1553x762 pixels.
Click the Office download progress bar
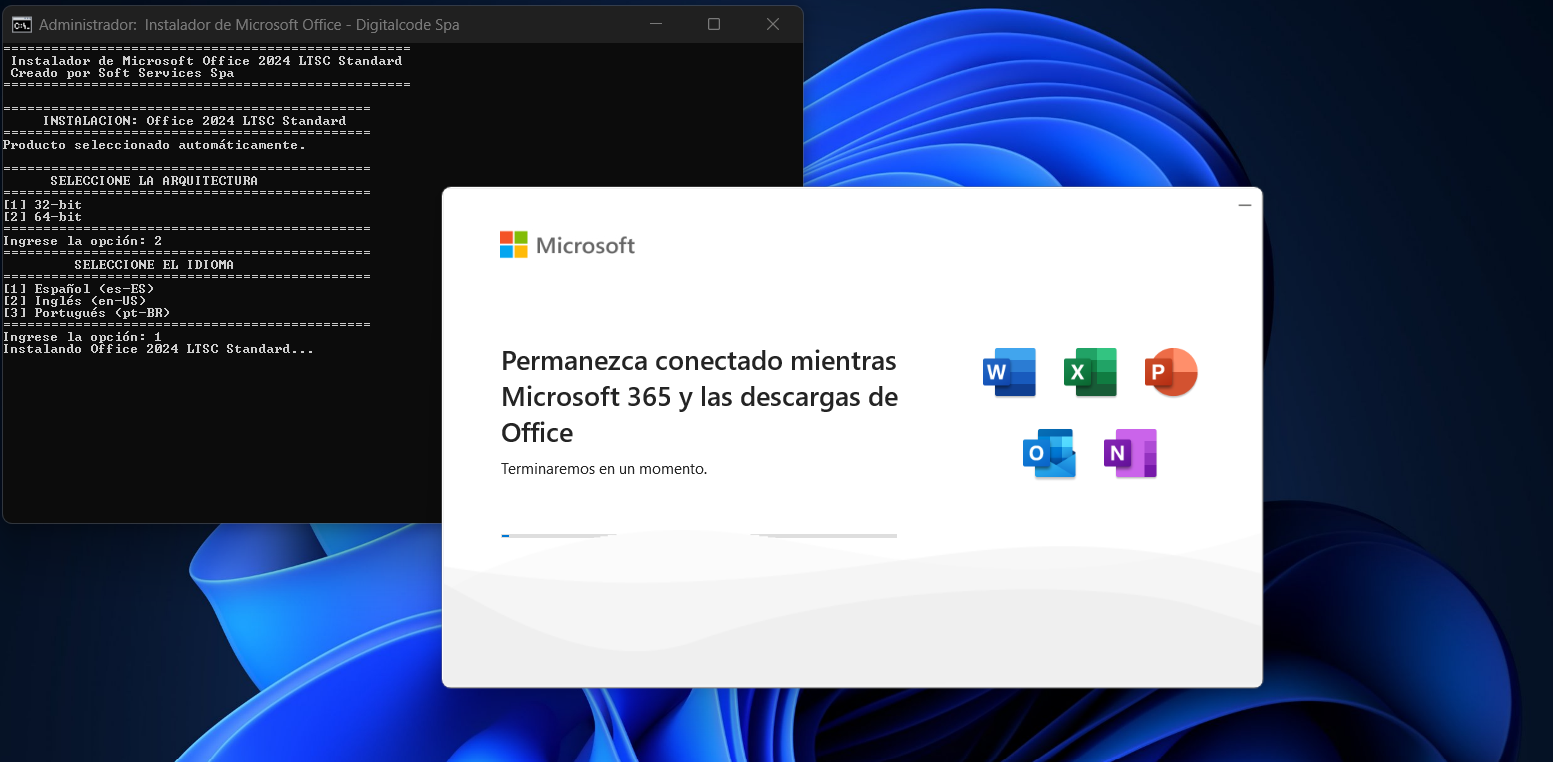tap(699, 536)
